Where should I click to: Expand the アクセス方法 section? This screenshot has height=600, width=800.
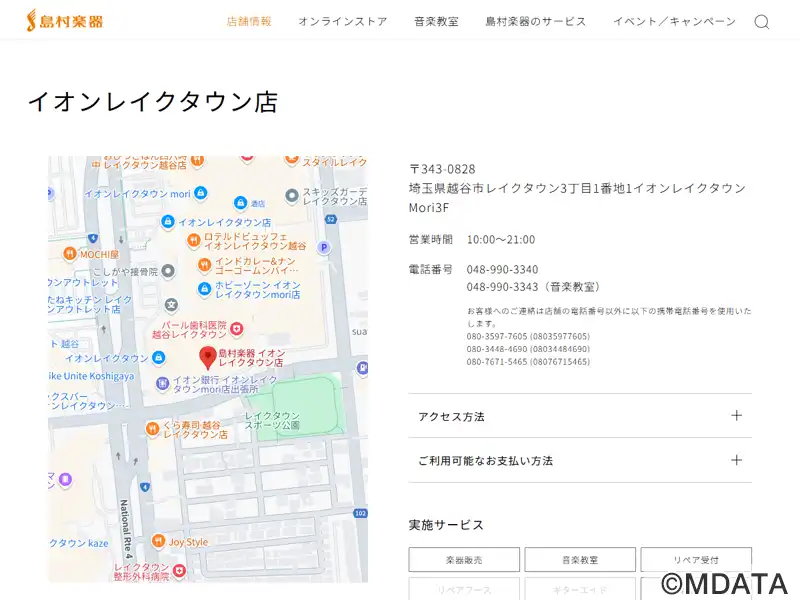point(580,416)
